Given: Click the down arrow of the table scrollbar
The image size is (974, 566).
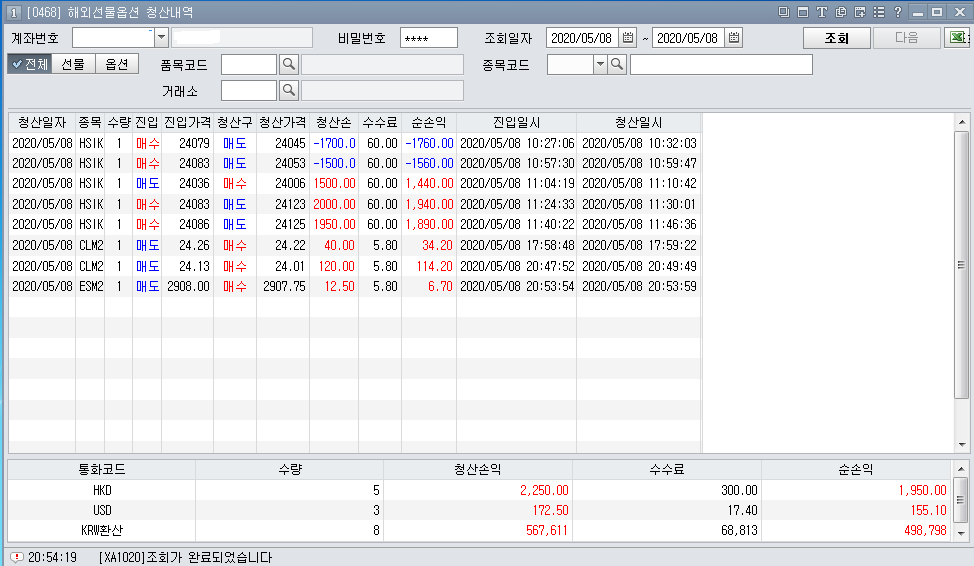Looking at the screenshot, I should tap(962, 445).
